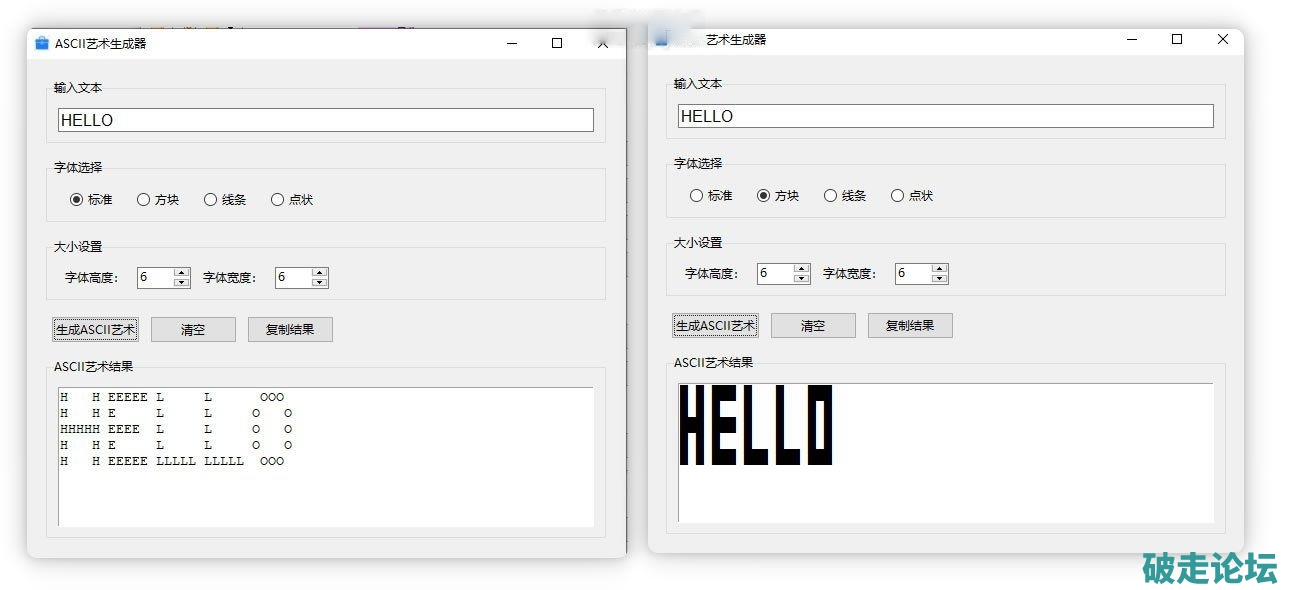Click the app icon in the left window title bar
This screenshot has width=1297, height=590.
coord(41,43)
